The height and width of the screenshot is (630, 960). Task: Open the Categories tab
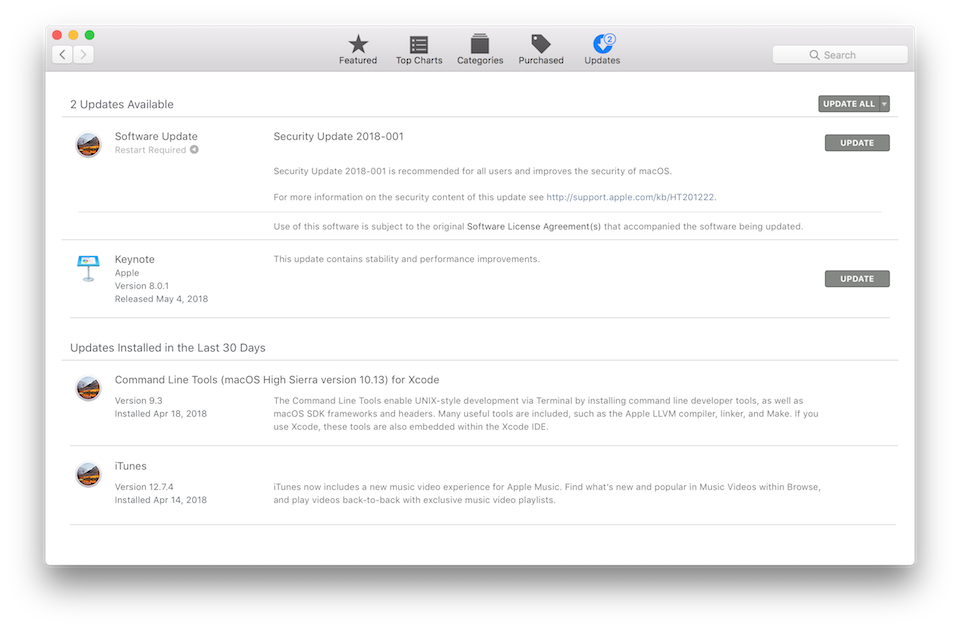coord(480,50)
